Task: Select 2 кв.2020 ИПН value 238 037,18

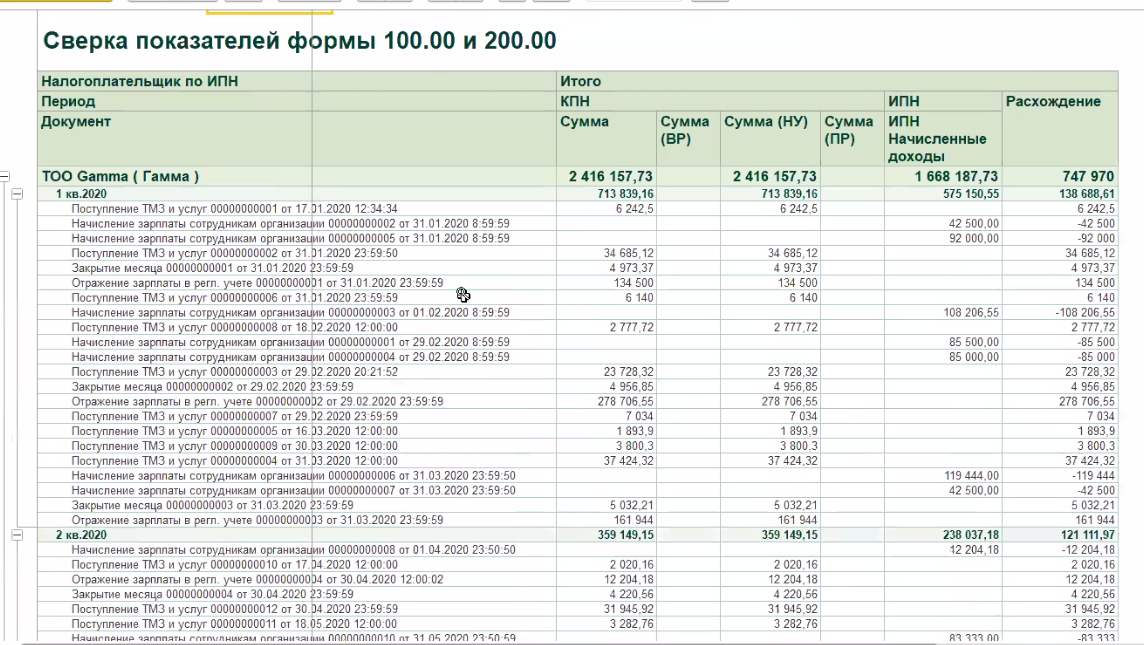Action: [964, 536]
